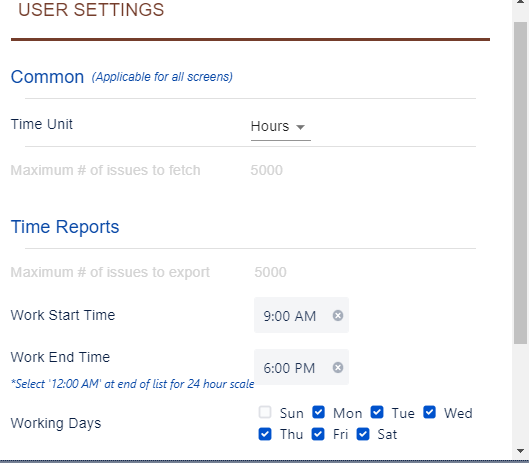
Task: Disable Fri as a working day
Action: click(318, 434)
